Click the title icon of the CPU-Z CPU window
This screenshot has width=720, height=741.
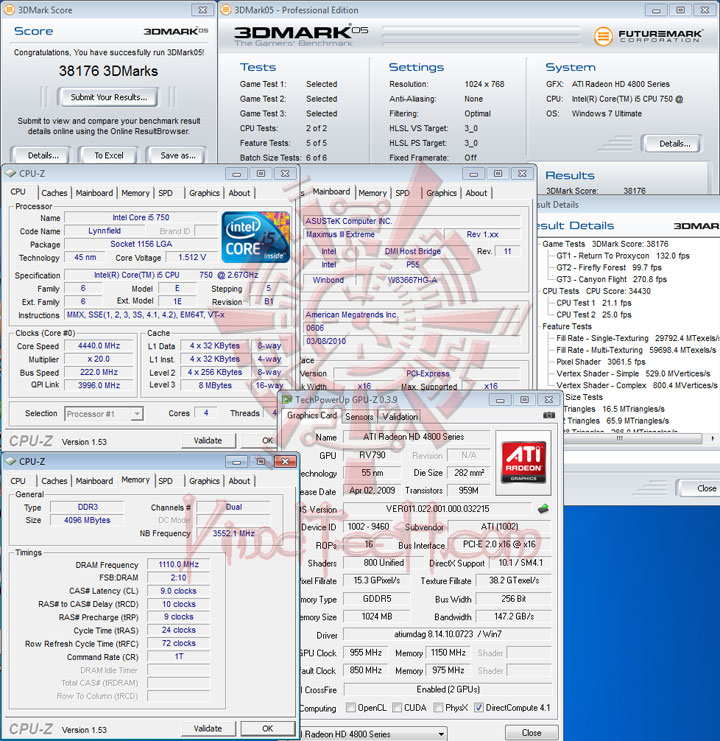(x=11, y=173)
